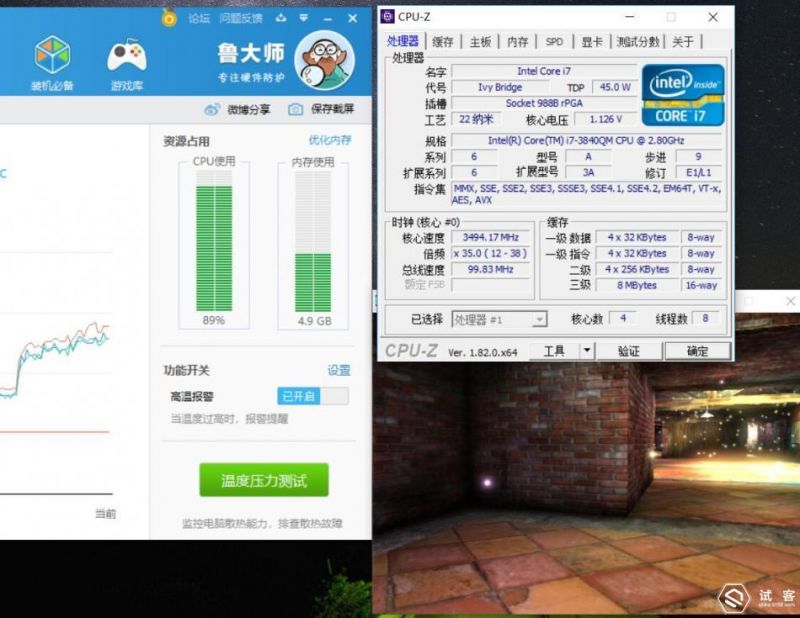Click the bus speed value 99.83 MHz

490,269
